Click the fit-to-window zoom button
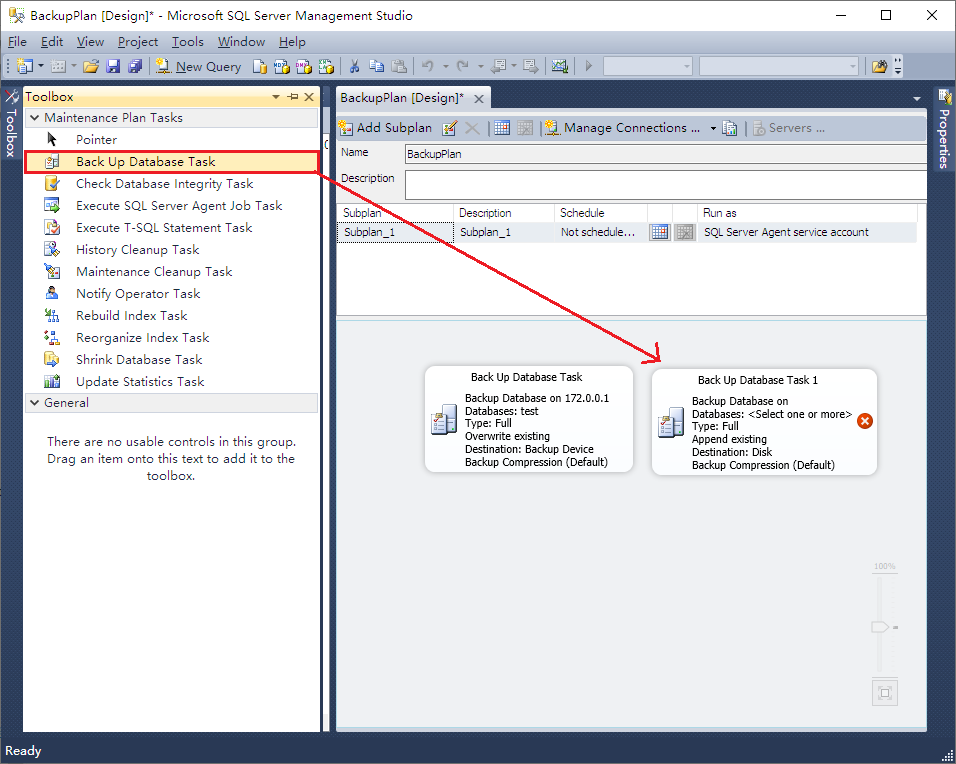 tap(885, 693)
